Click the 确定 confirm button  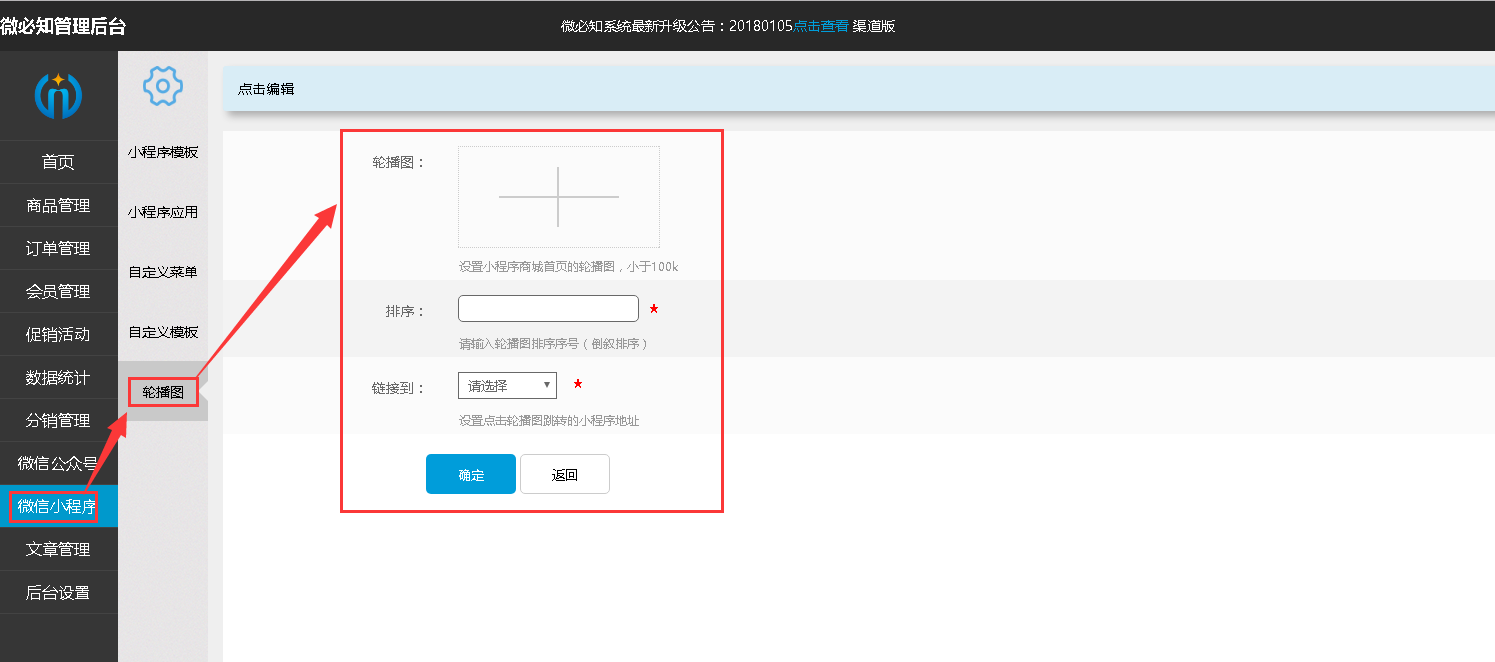[470, 473]
